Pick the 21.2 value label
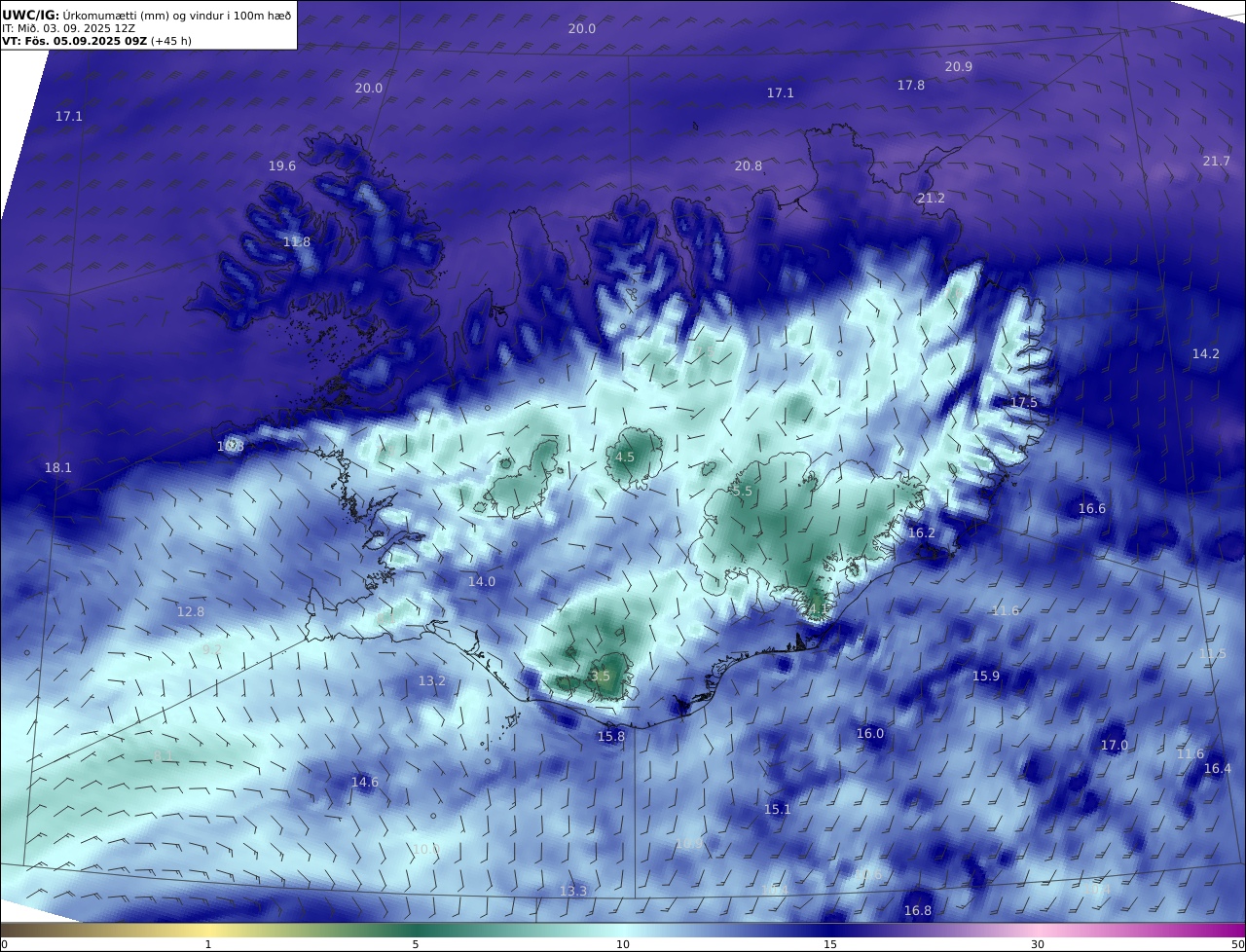The width and height of the screenshot is (1246, 952). point(931,199)
